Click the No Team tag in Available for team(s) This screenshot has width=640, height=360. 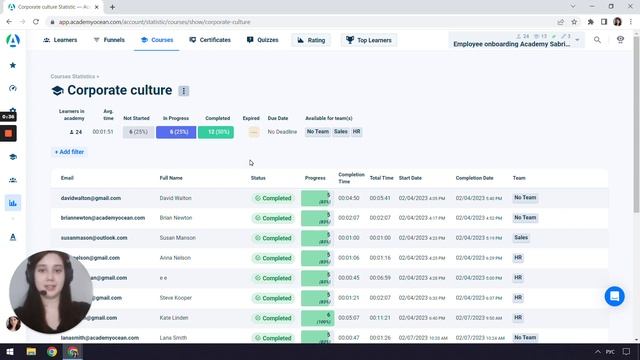[x=318, y=131]
